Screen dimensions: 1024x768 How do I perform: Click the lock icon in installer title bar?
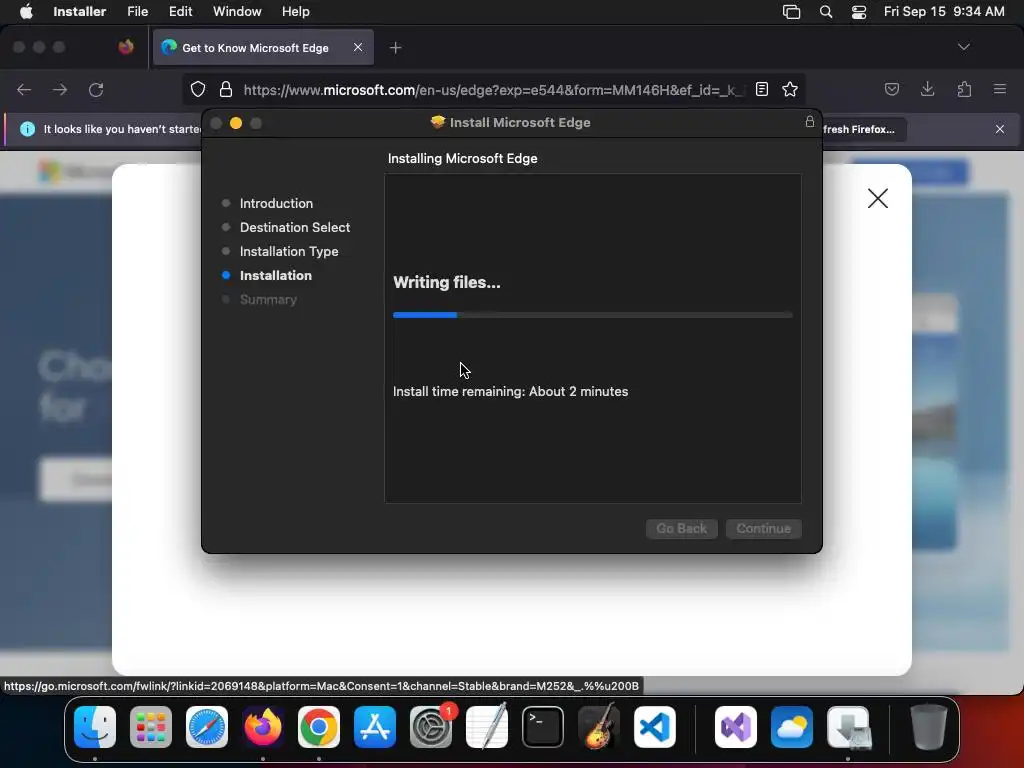tap(809, 122)
